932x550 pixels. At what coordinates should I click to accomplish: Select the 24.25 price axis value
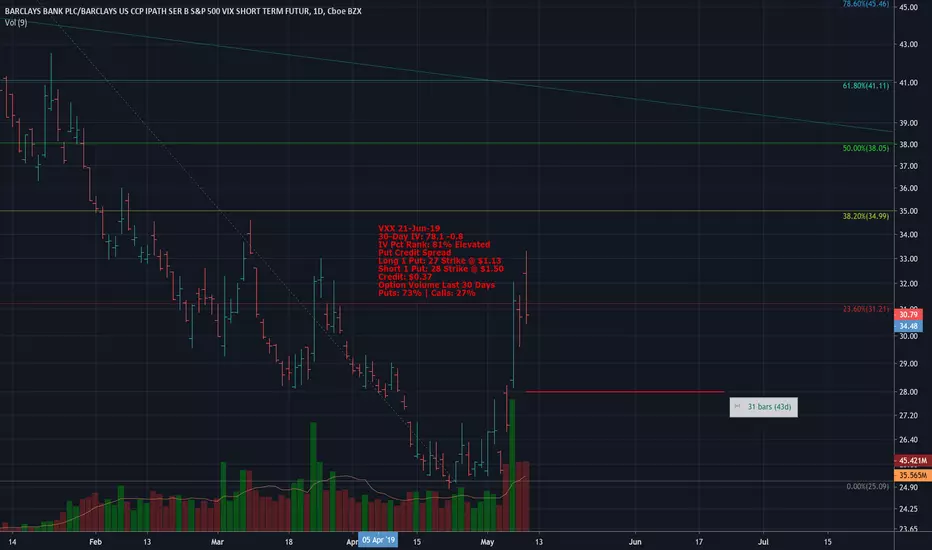click(x=908, y=508)
